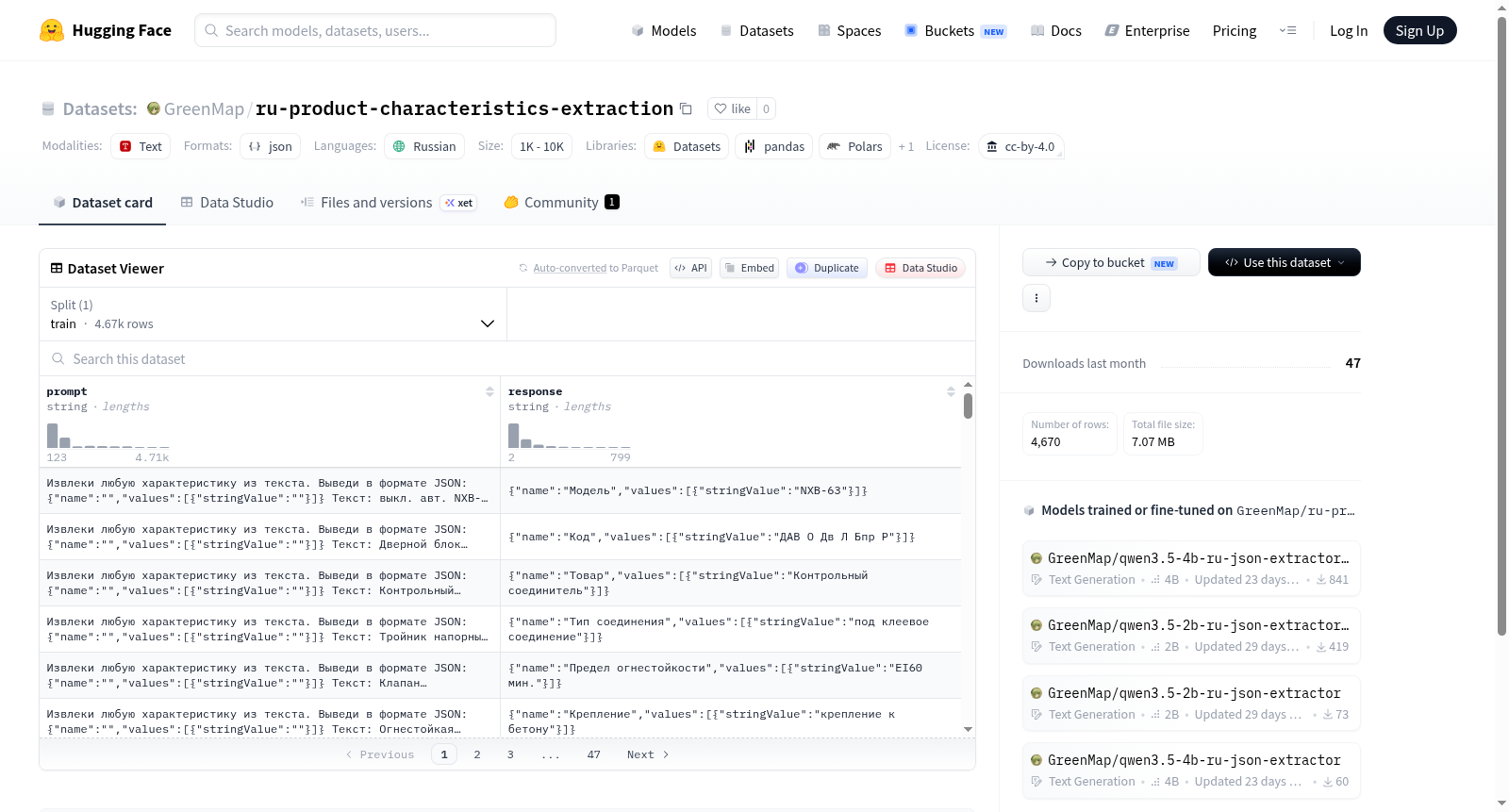
Task: Open Datasets in the top navigation
Action: pyautogui.click(x=756, y=30)
